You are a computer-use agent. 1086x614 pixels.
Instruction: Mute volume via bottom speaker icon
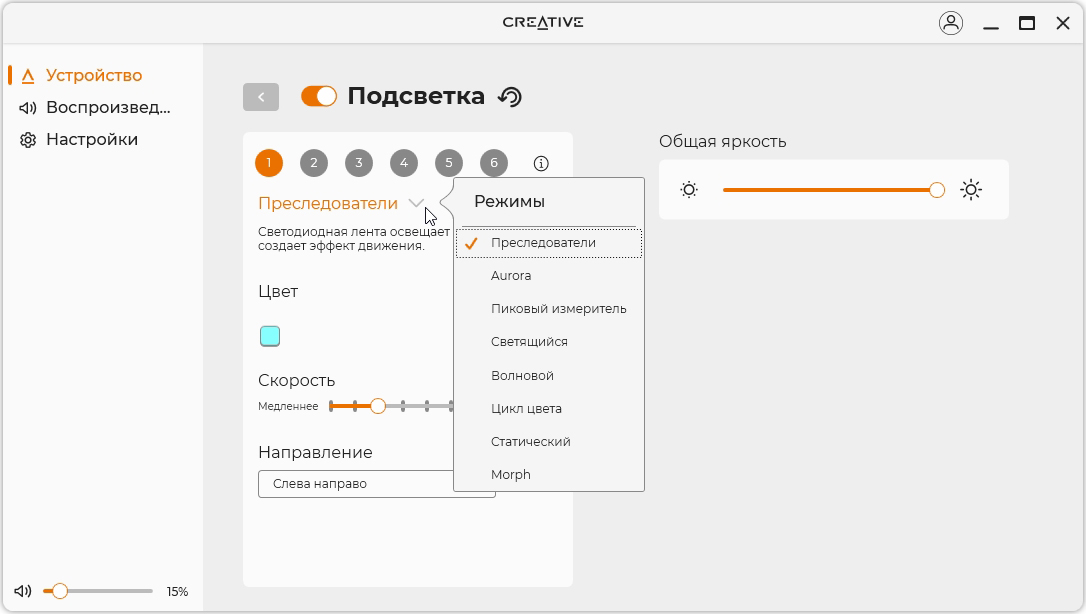pos(23,591)
